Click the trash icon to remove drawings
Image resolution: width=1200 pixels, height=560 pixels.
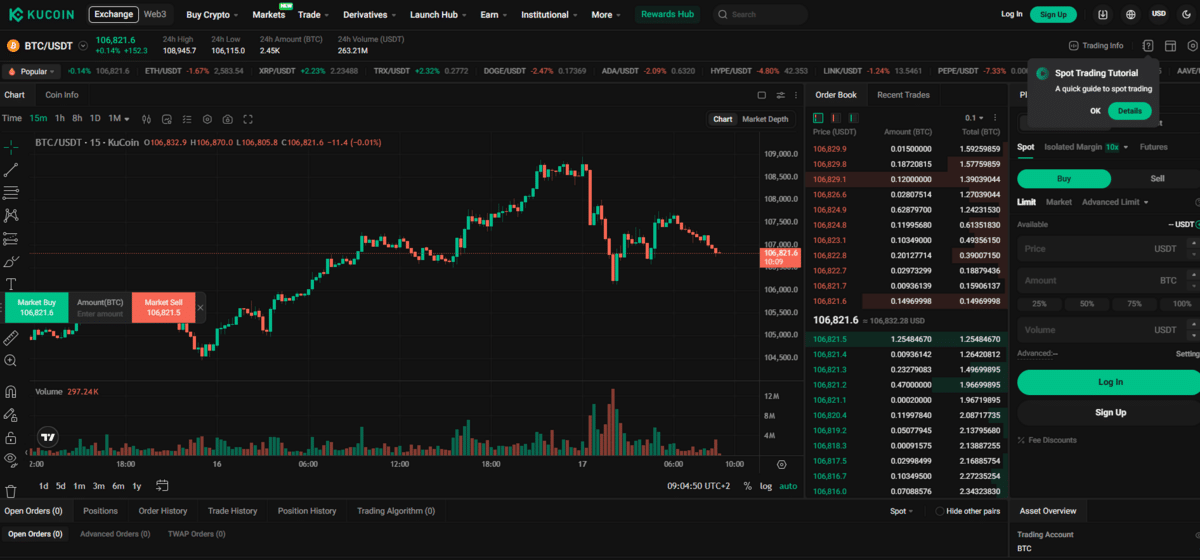pos(11,491)
